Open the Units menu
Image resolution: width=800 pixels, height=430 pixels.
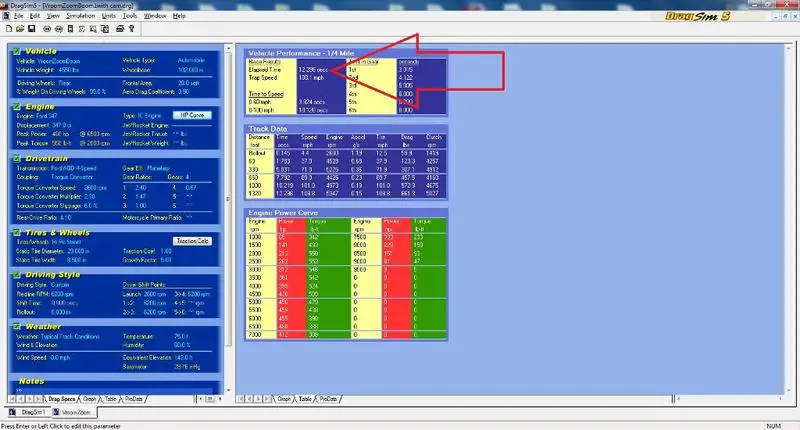coord(108,16)
